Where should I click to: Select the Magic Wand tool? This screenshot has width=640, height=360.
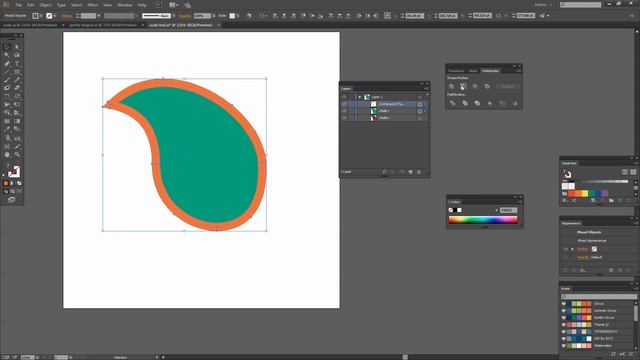tap(7, 55)
